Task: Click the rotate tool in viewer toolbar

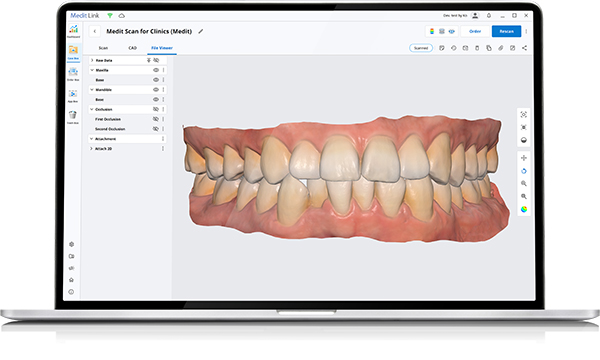Action: [x=524, y=171]
